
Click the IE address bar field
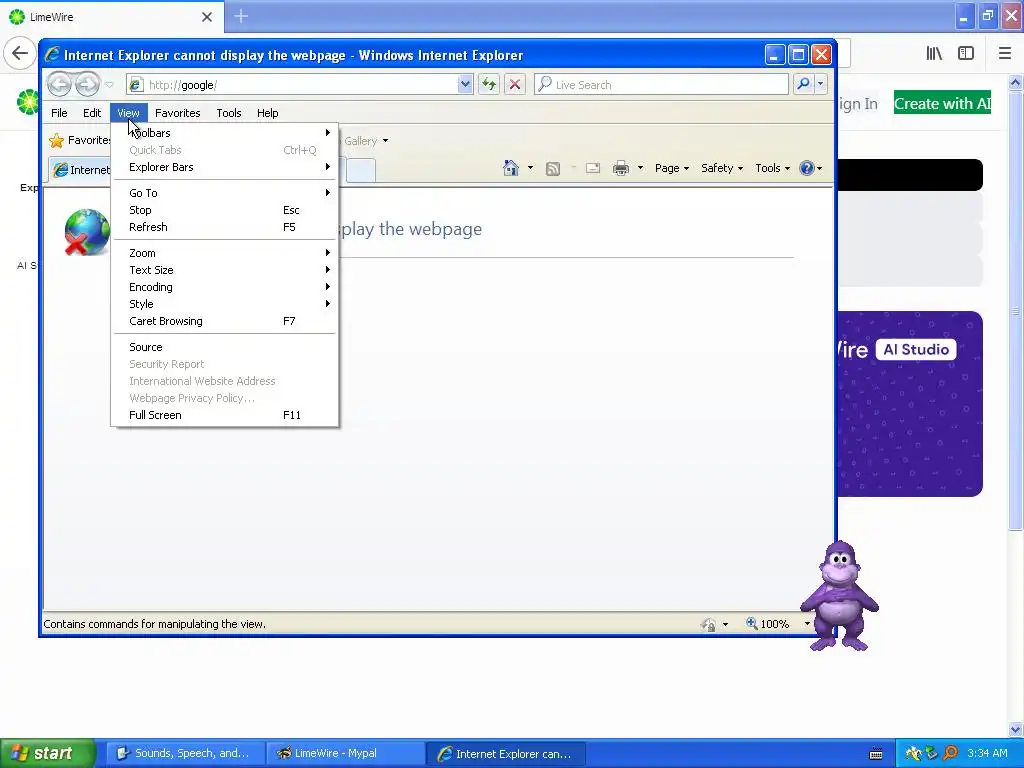301,84
